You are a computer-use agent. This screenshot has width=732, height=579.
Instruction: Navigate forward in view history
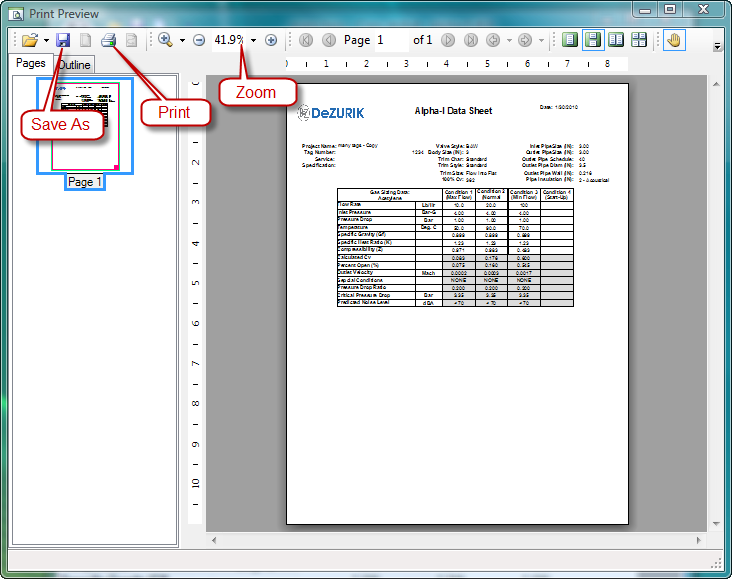525,40
